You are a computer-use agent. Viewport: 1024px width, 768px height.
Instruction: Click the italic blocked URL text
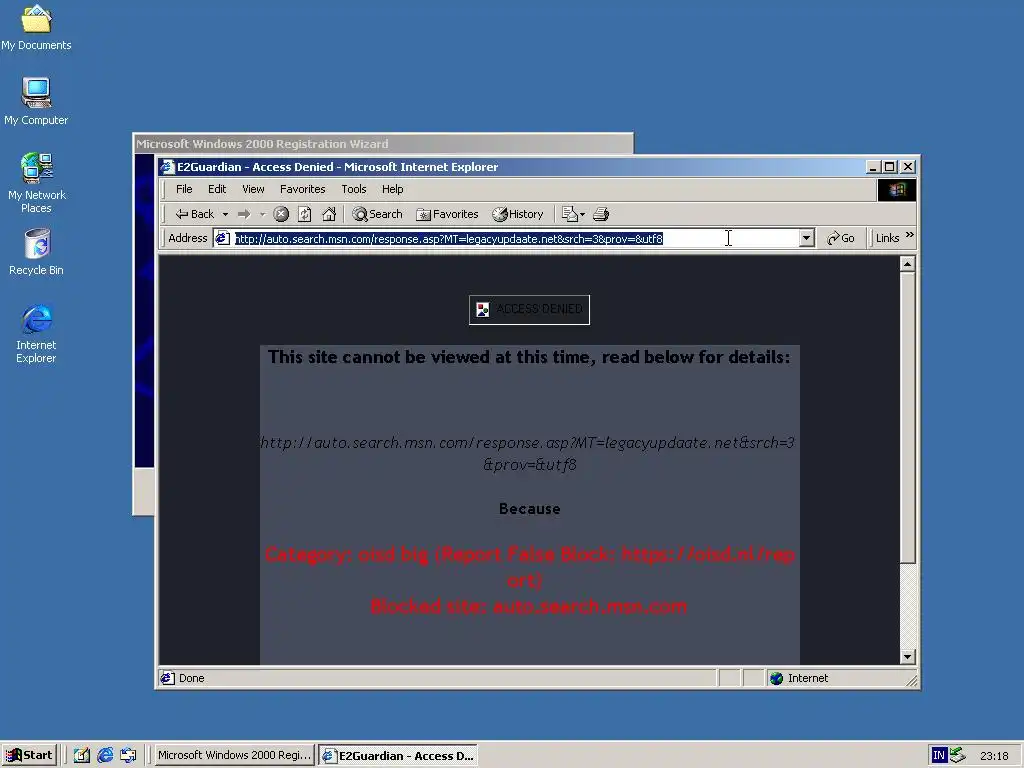[x=529, y=453]
